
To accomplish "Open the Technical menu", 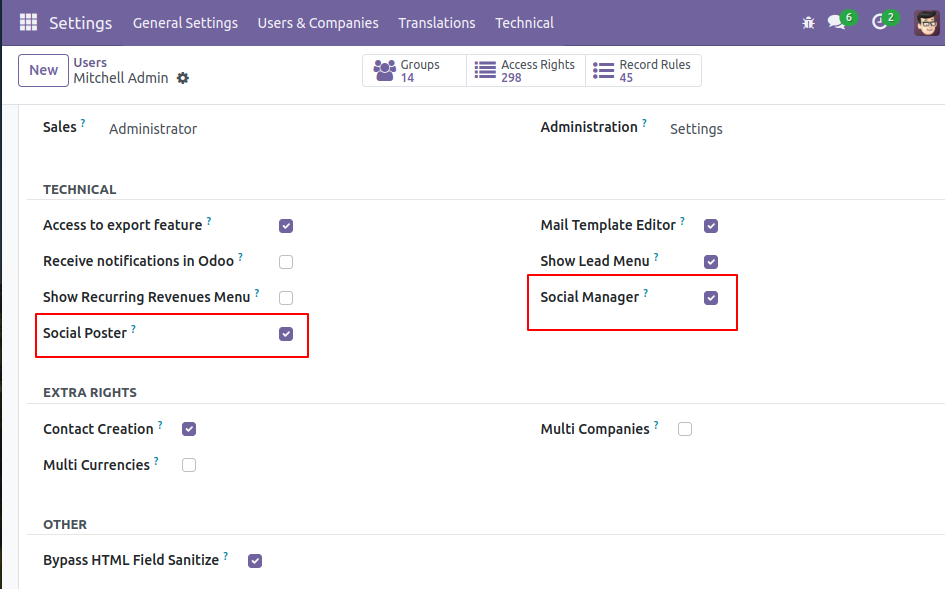I will coord(524,23).
